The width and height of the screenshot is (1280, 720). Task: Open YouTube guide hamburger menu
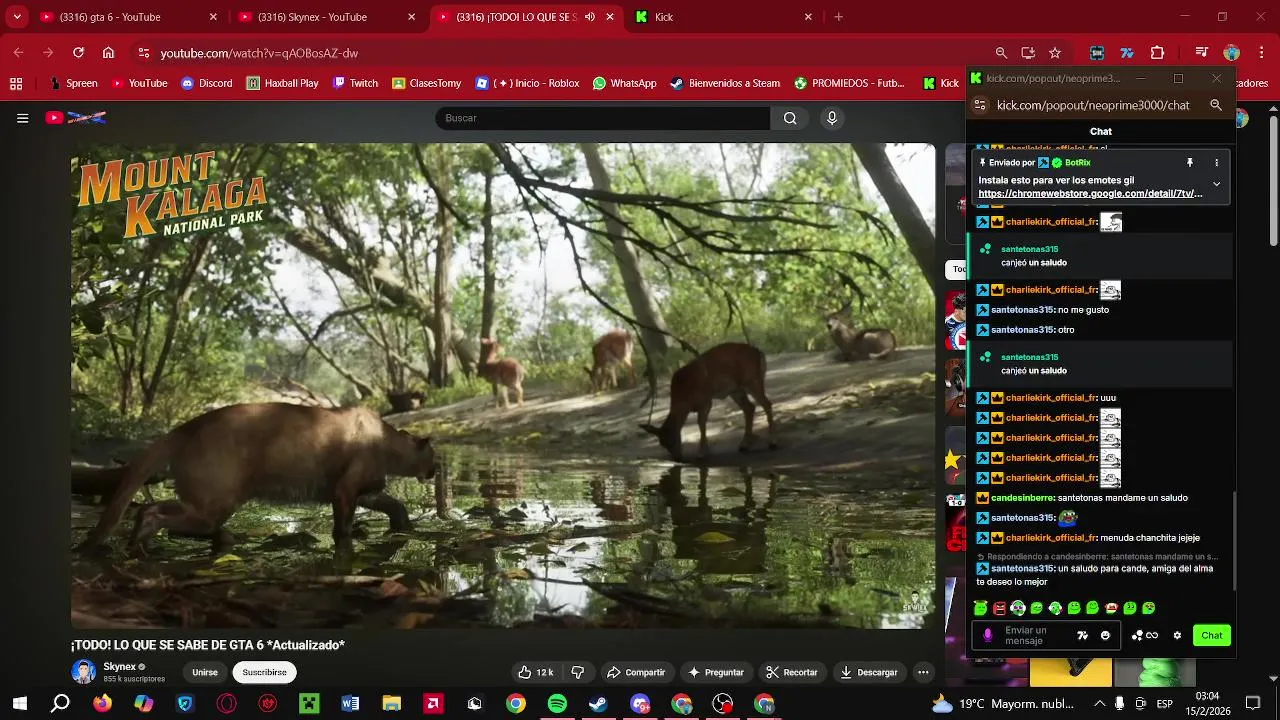(x=22, y=118)
